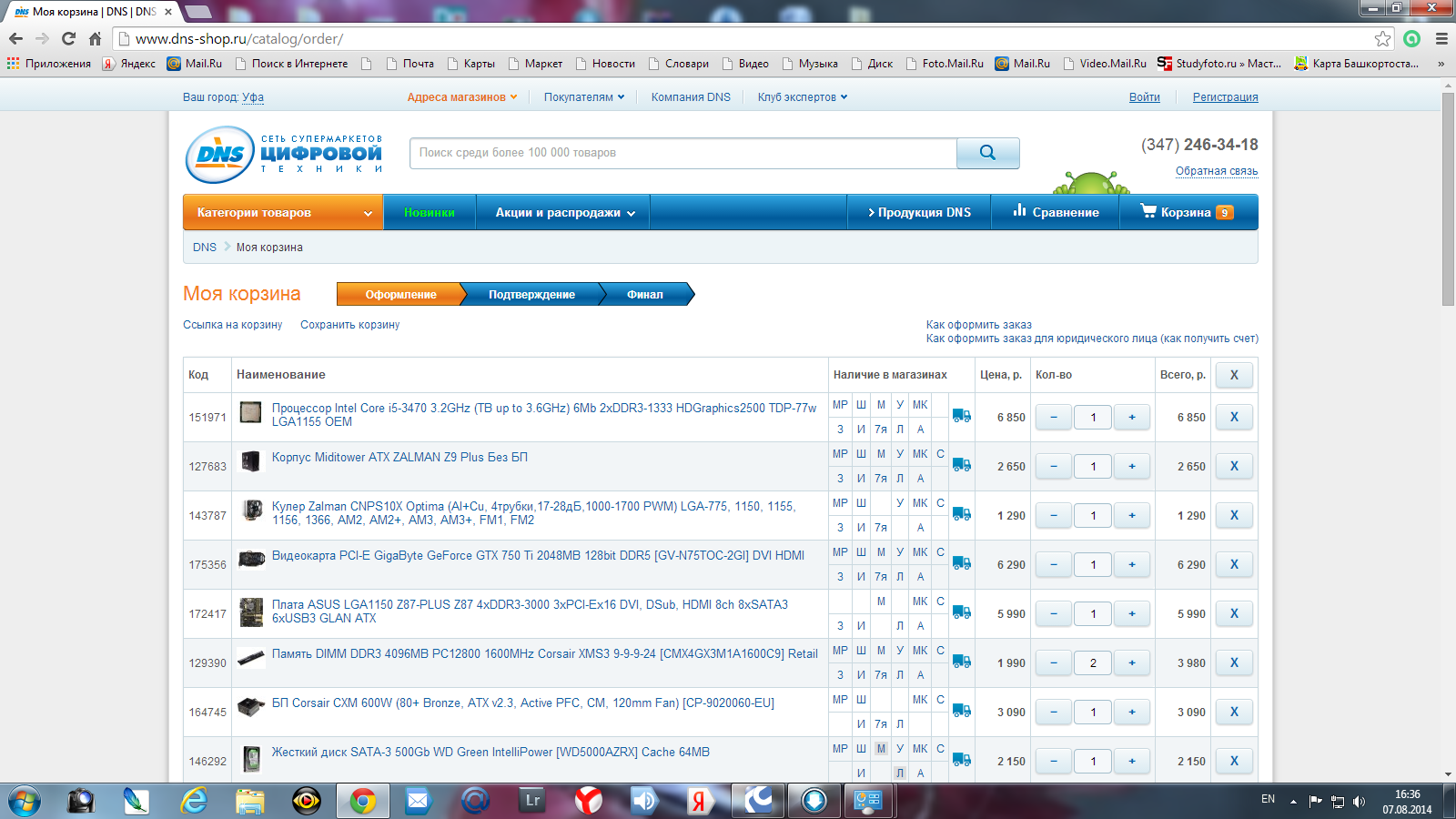Click delivery truck icon for Corsair CXM 600W
Screen dimensions: 1456x819
pyautogui.click(x=962, y=711)
